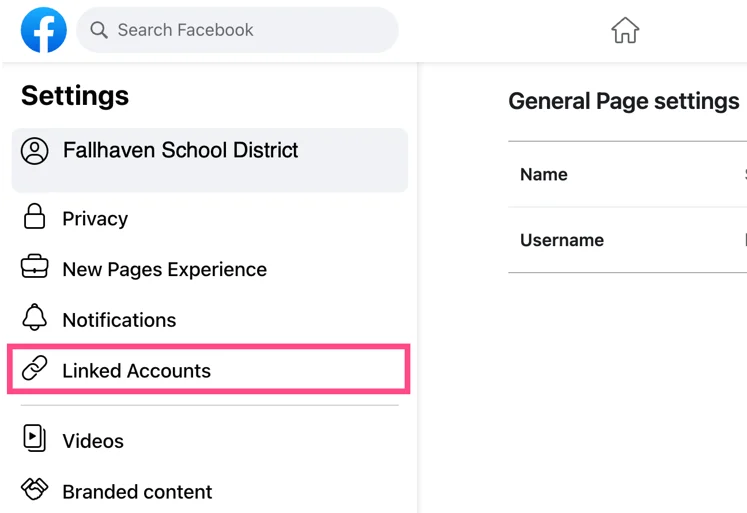Screen dimensions: 747x513
Task: Click the Linked Accounts chain icon
Action: pyautogui.click(x=35, y=369)
